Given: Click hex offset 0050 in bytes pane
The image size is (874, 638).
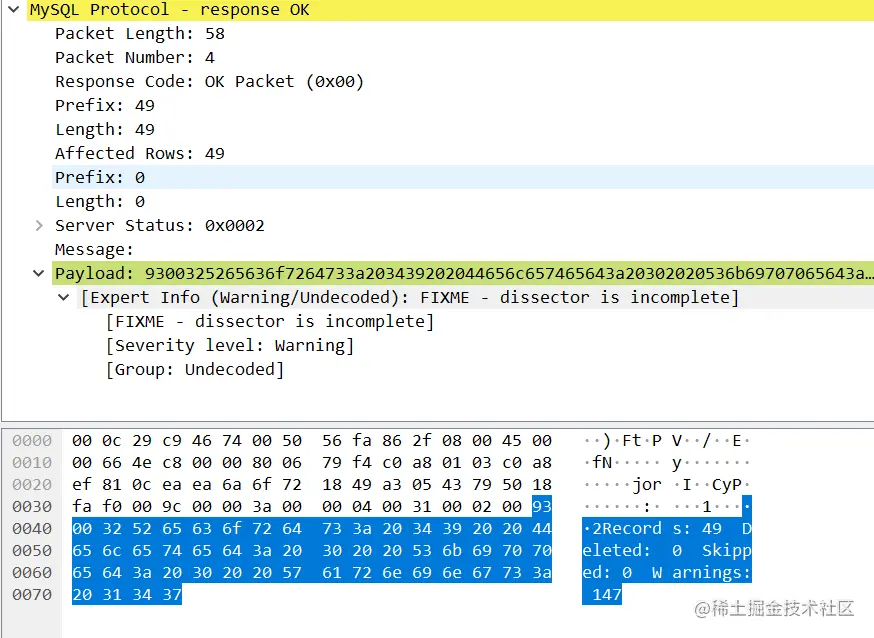Looking at the screenshot, I should (32, 551).
